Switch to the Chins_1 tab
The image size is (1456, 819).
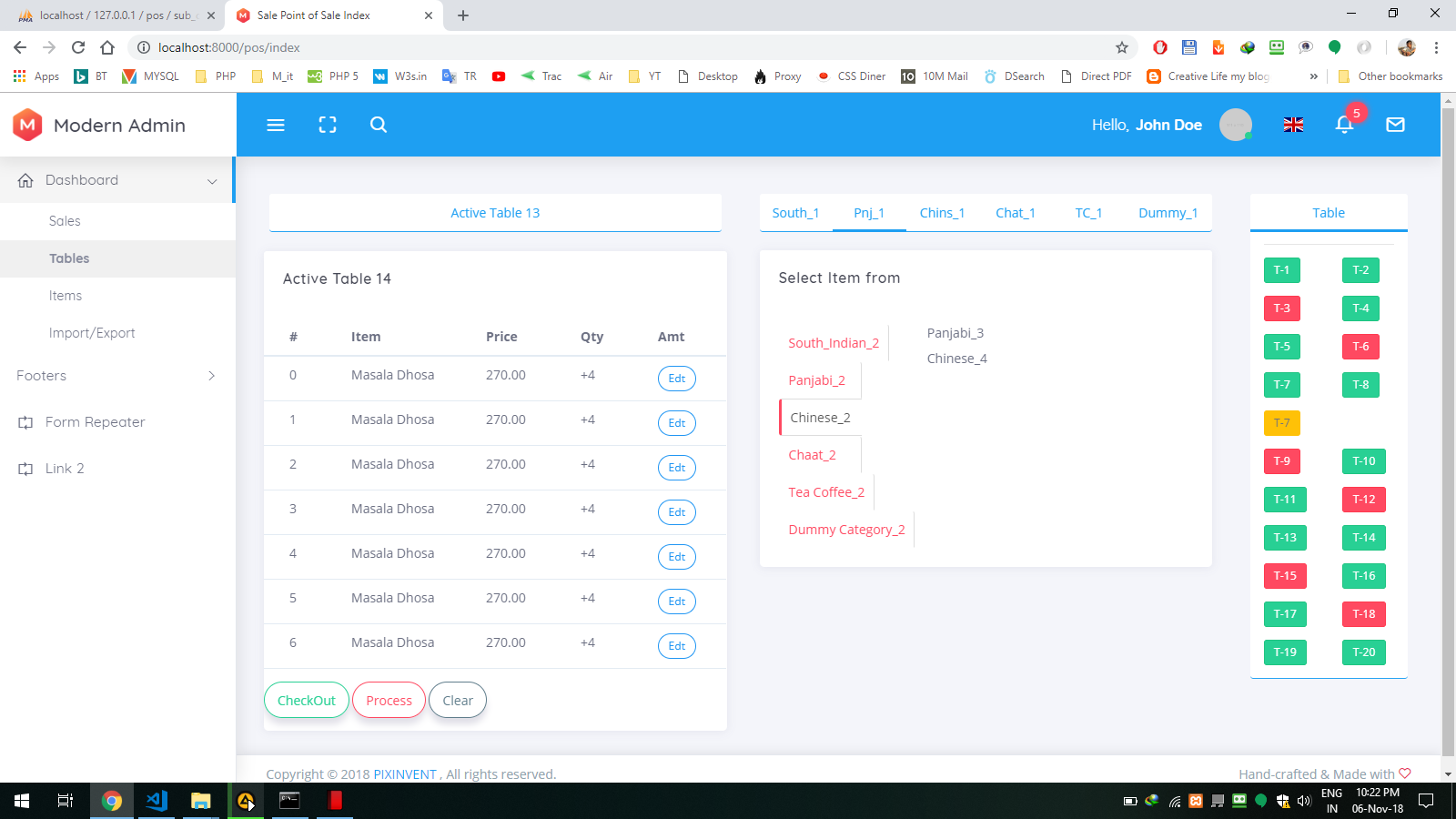[942, 213]
